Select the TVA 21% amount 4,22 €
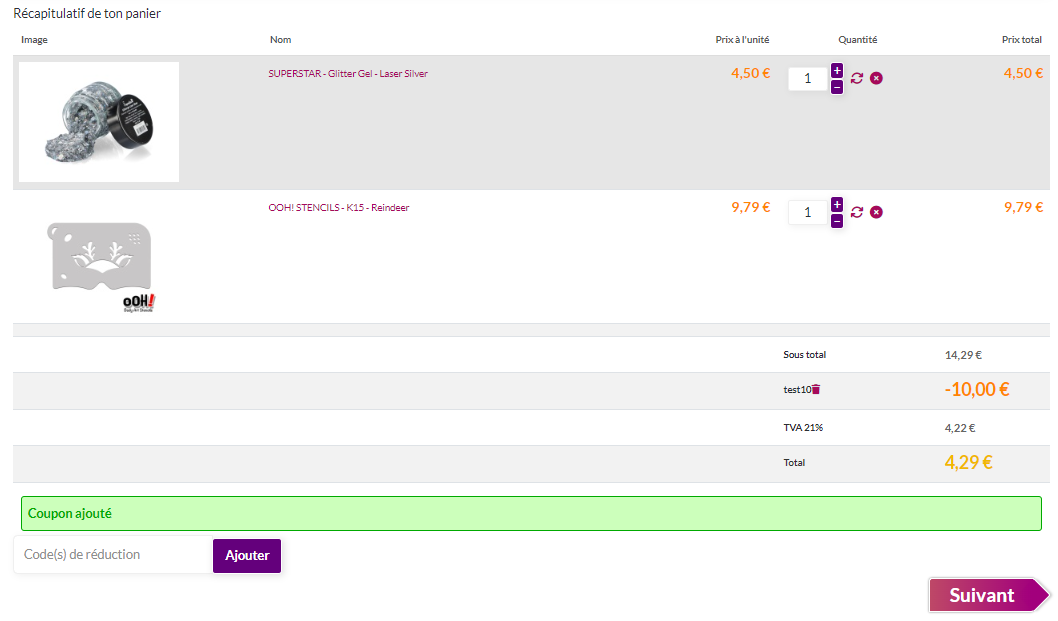 click(959, 428)
